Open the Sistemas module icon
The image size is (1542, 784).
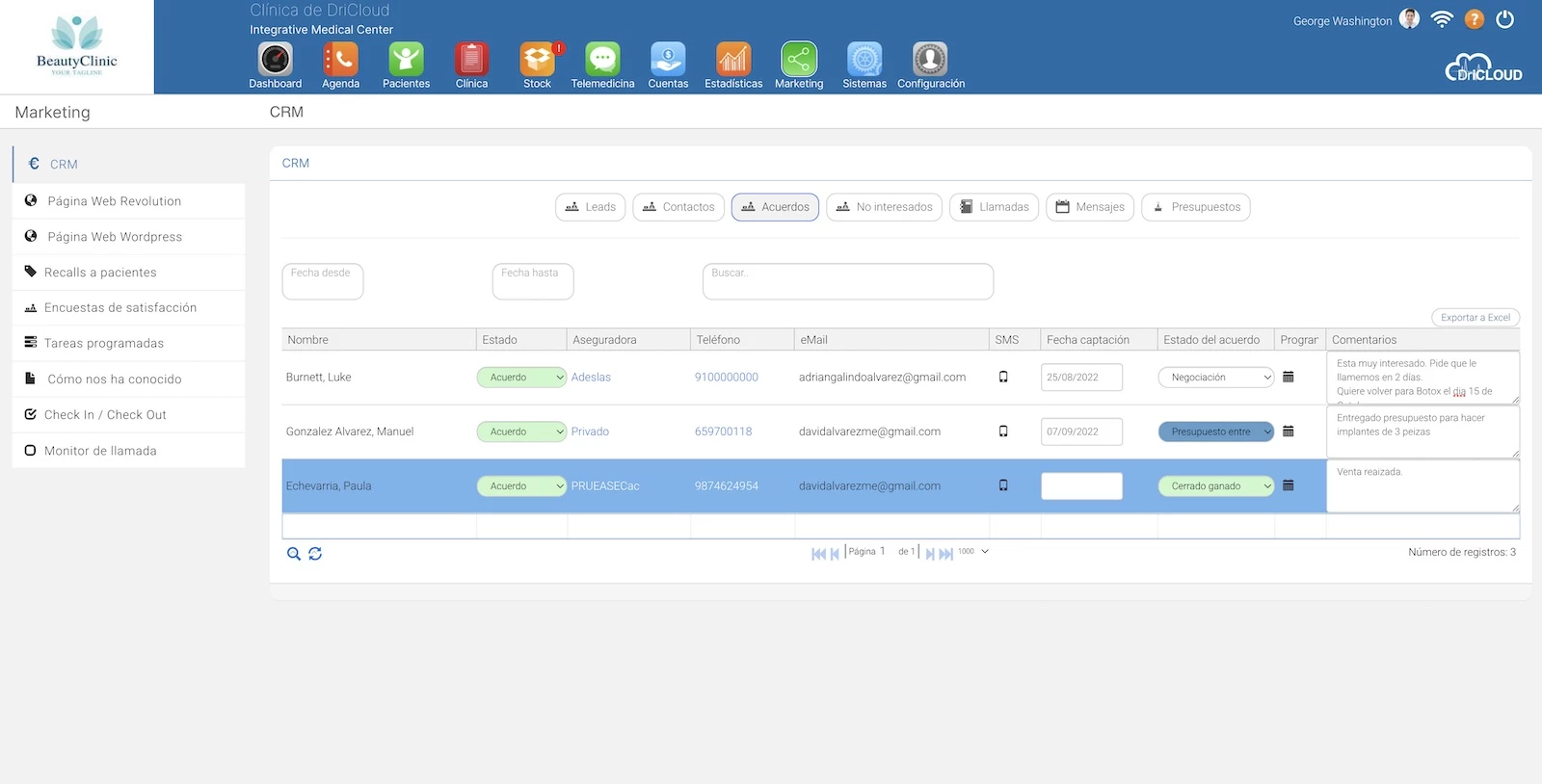(x=864, y=60)
